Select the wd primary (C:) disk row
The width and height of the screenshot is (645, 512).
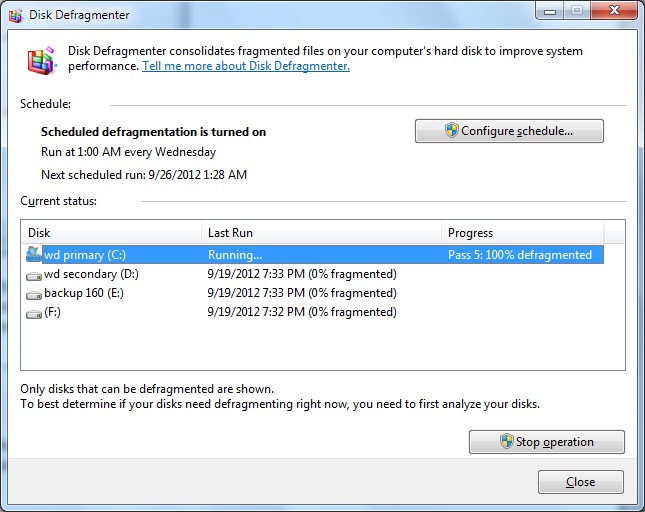pos(315,255)
